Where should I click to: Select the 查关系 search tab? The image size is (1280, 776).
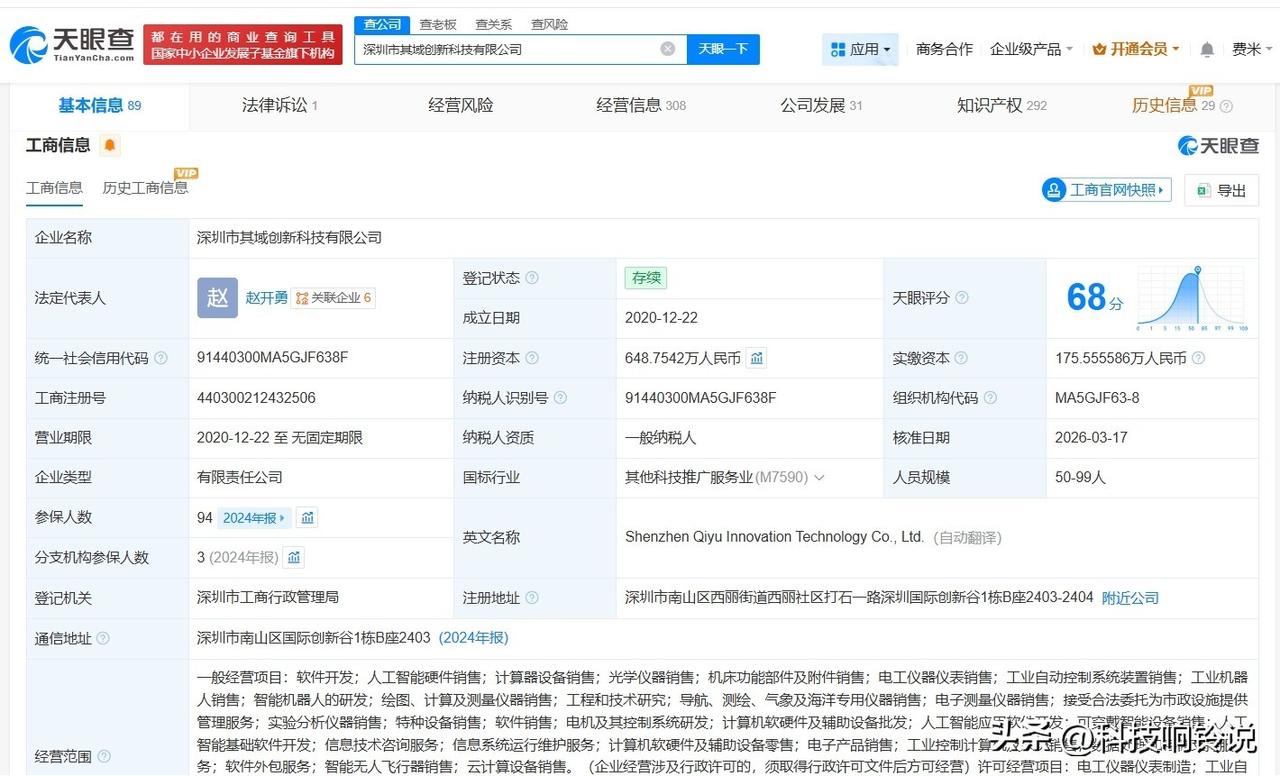tap(494, 24)
